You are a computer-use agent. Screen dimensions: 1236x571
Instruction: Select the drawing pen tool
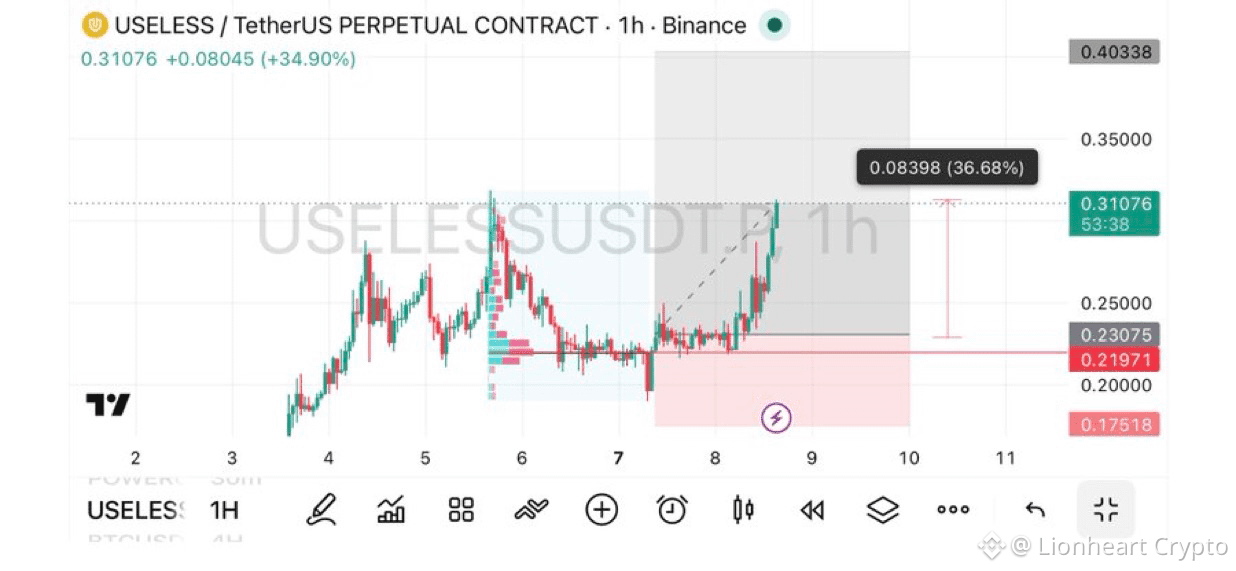(320, 510)
